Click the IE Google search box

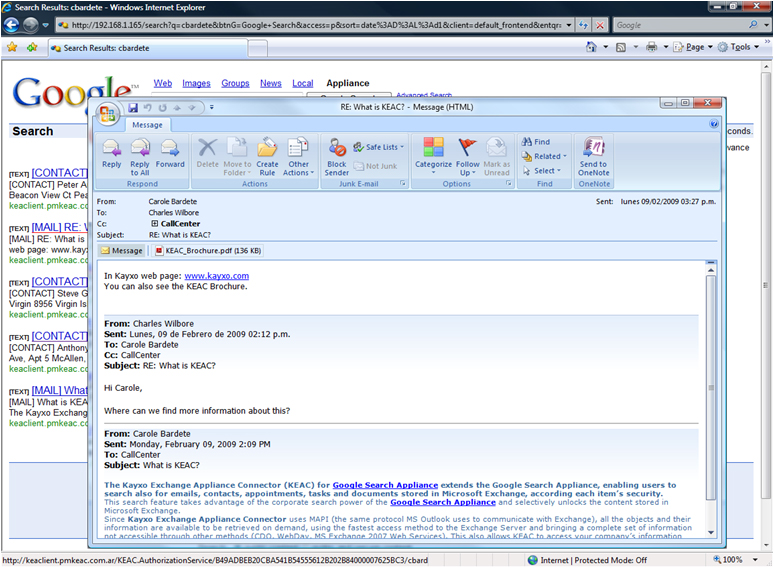click(x=681, y=25)
